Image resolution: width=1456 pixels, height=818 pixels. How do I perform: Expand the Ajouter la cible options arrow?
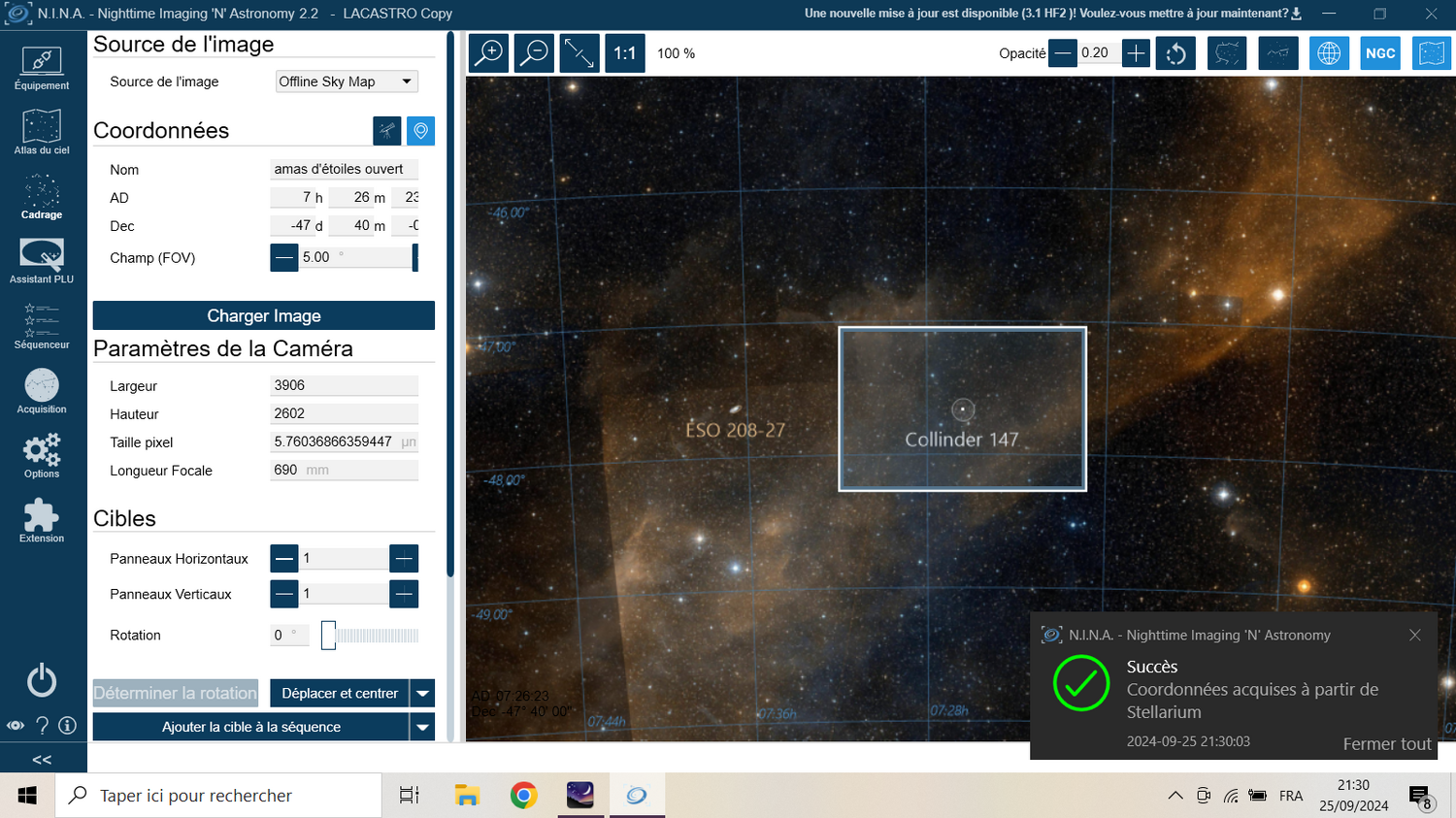[x=422, y=727]
